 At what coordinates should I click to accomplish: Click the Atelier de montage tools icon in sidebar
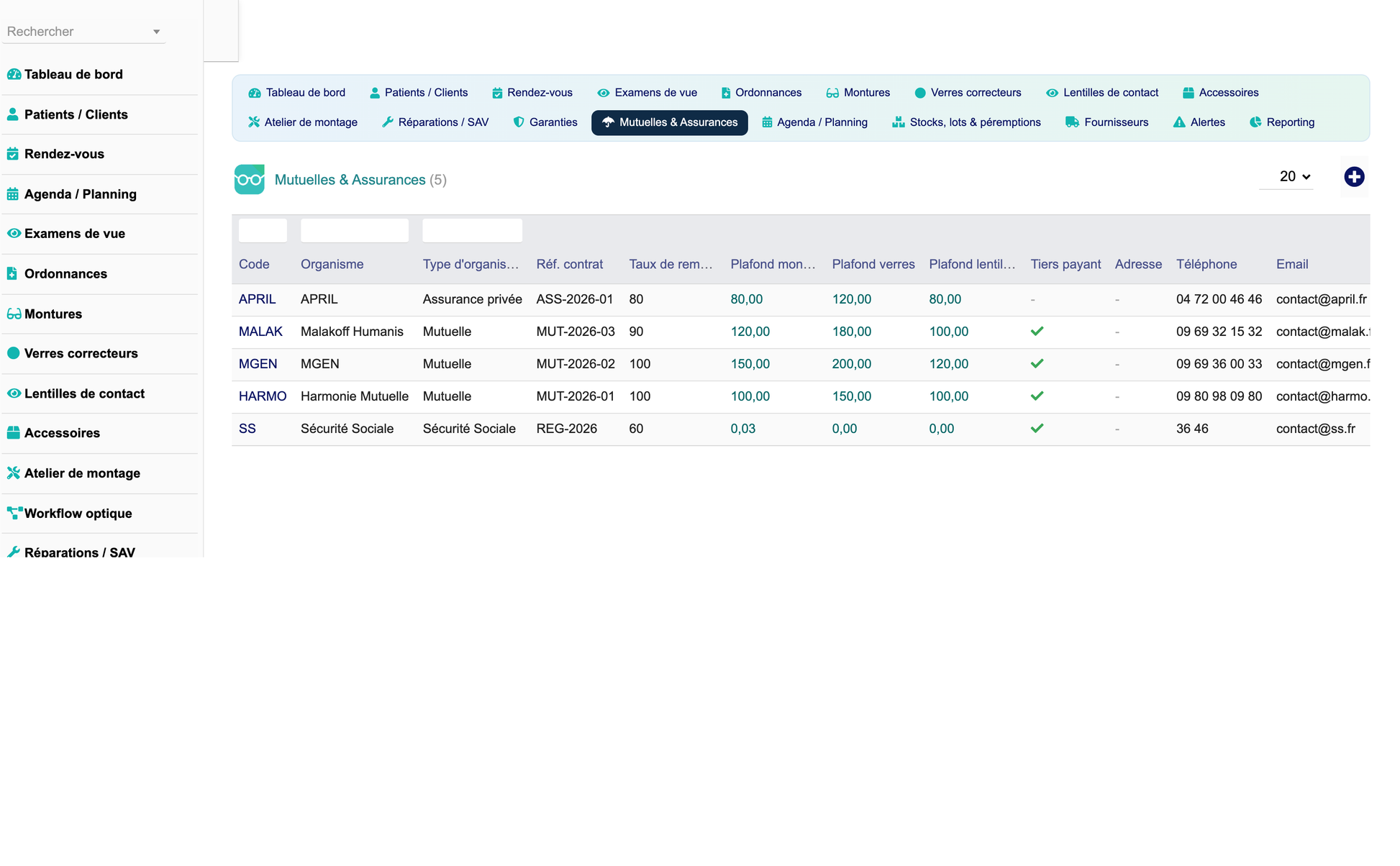pyautogui.click(x=13, y=473)
